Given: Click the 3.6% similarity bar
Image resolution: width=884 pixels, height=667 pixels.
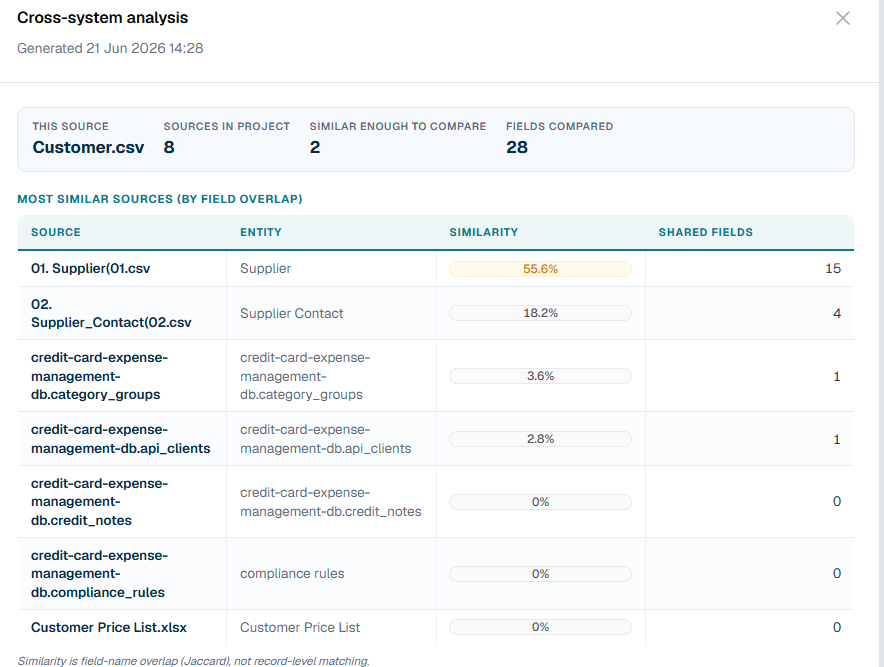Looking at the screenshot, I should [540, 376].
